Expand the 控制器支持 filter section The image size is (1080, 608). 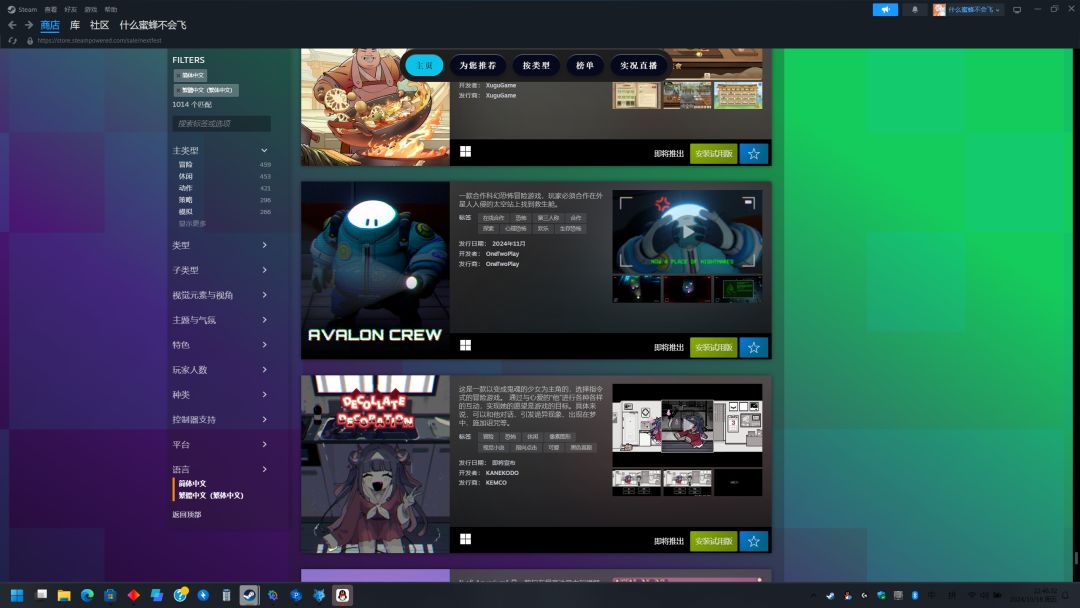click(x=221, y=419)
